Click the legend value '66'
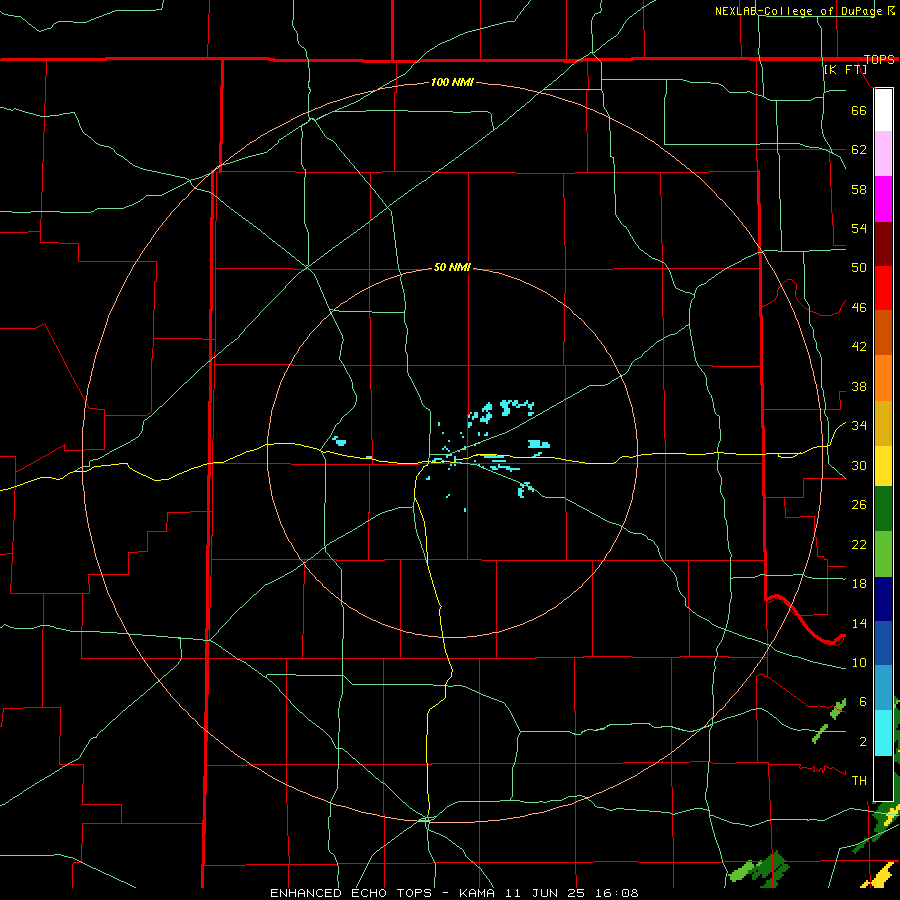Image resolution: width=900 pixels, height=900 pixels. [859, 110]
